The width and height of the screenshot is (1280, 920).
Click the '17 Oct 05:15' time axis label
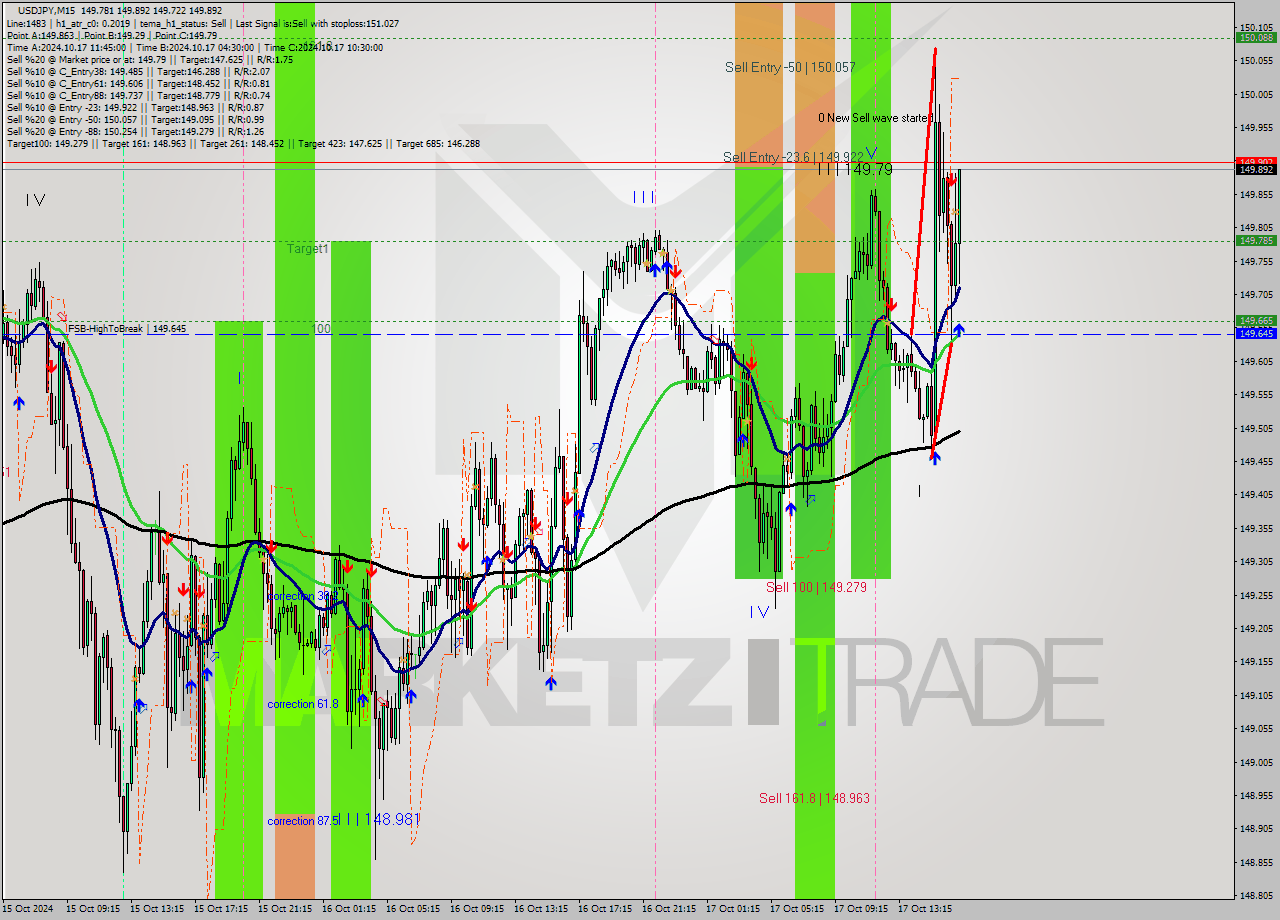click(x=797, y=909)
